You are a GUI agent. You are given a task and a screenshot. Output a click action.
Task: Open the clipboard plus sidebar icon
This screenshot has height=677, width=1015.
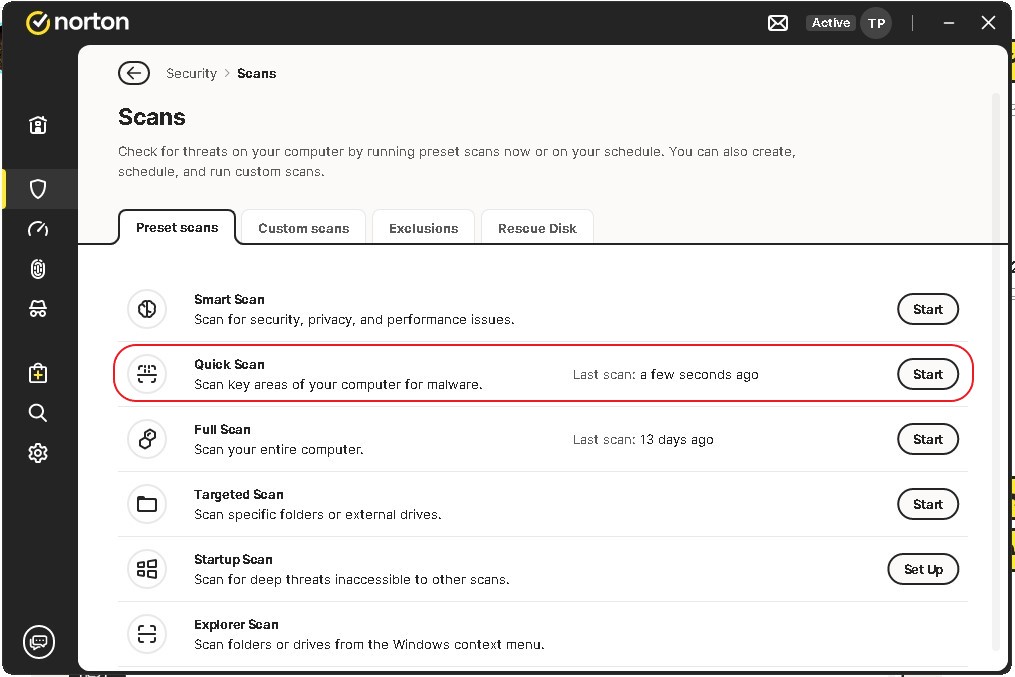[38, 373]
